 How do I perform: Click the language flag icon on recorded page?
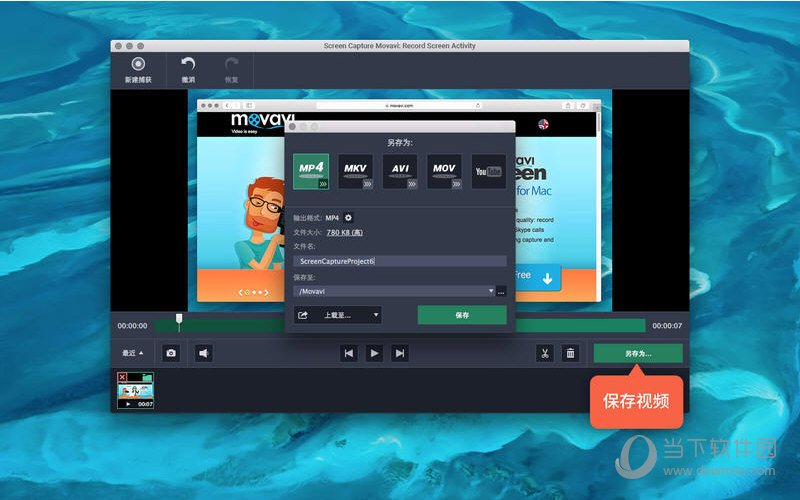543,124
